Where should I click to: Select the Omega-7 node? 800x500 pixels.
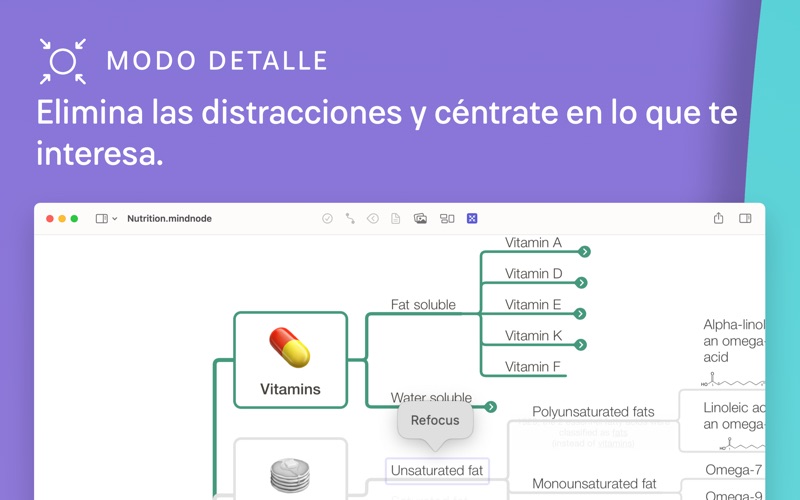tap(734, 469)
